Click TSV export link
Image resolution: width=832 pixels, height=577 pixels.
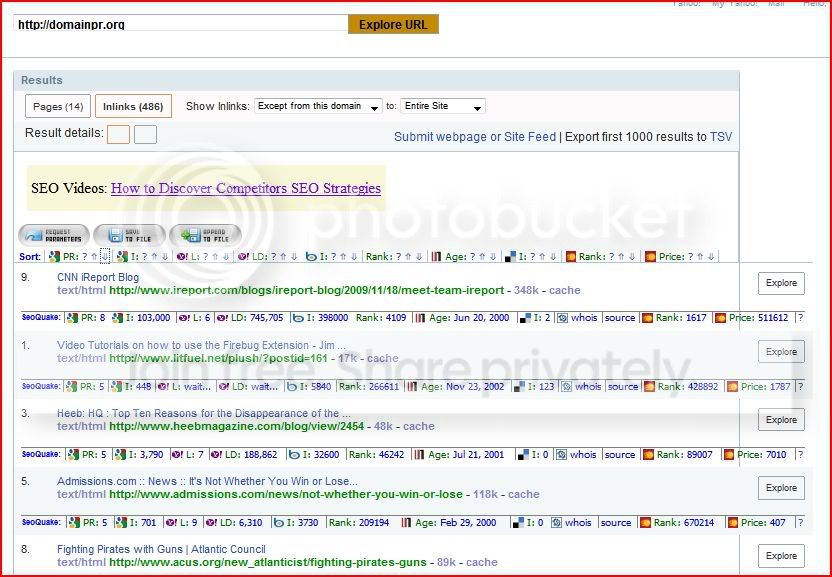point(721,137)
